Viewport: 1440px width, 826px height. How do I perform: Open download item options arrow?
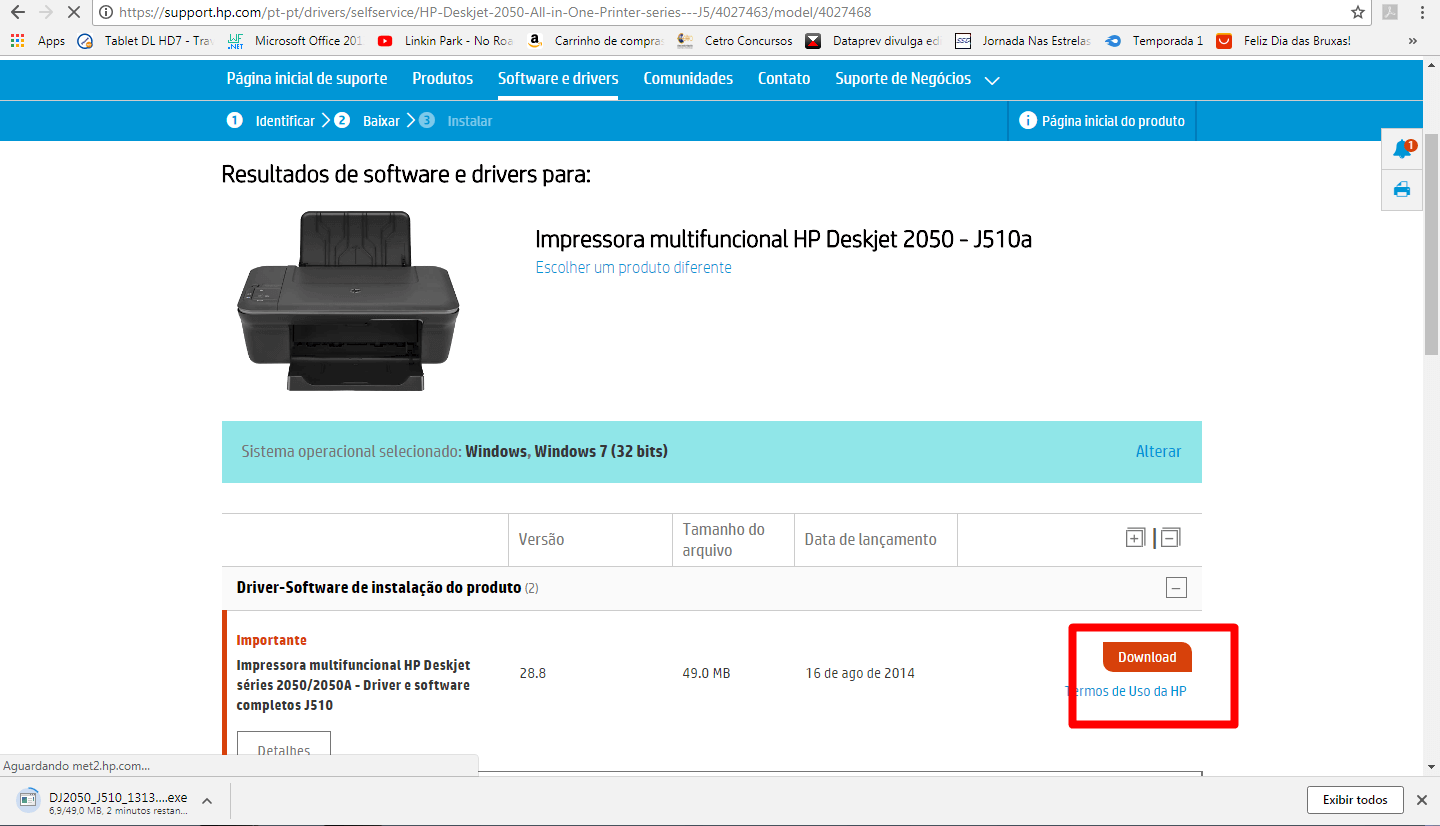[x=207, y=800]
